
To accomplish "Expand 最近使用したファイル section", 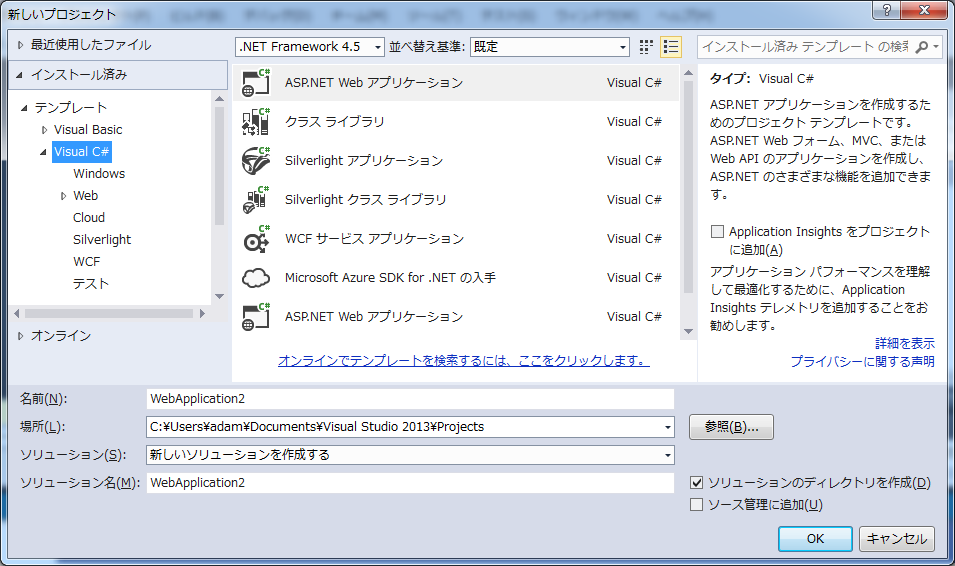I will [x=21, y=44].
